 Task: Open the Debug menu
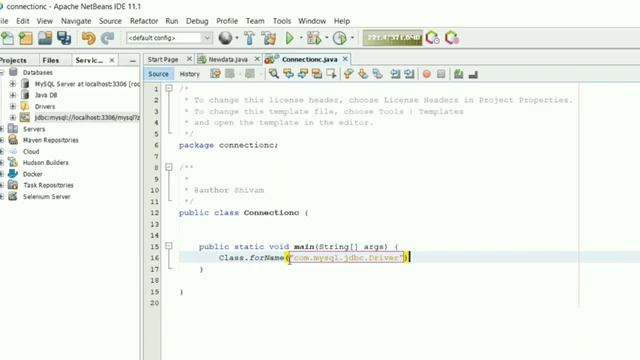click(197, 21)
